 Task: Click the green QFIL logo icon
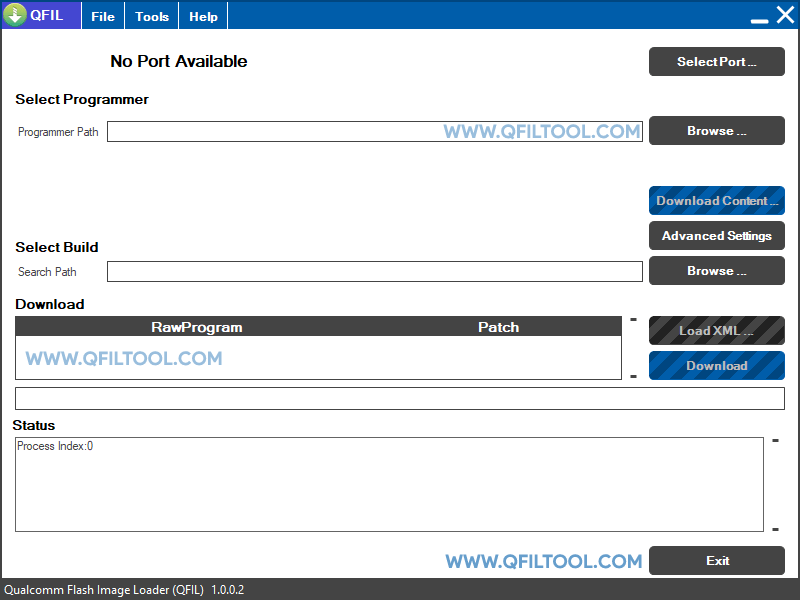[x=17, y=15]
